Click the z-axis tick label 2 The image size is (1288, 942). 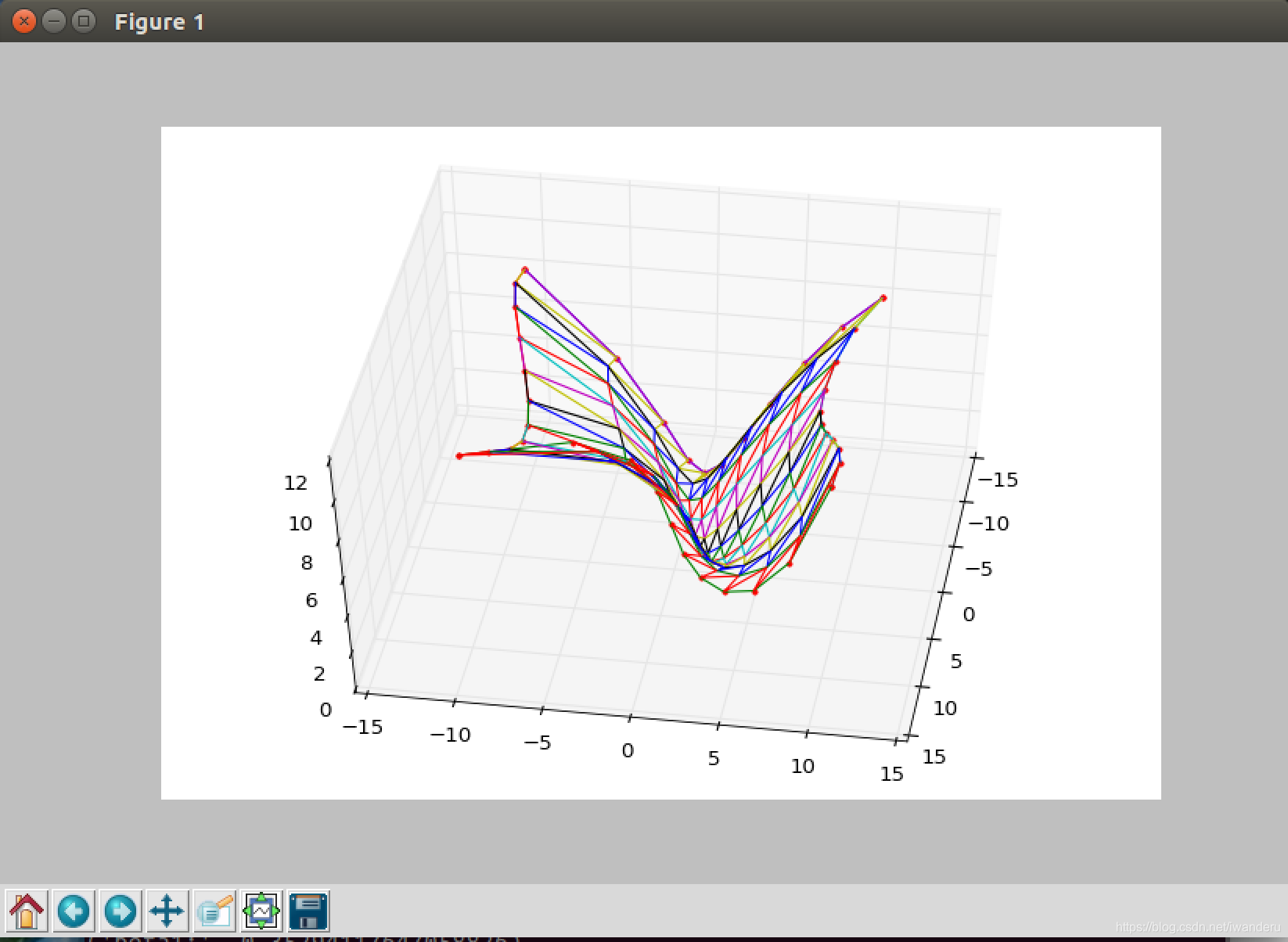click(319, 674)
